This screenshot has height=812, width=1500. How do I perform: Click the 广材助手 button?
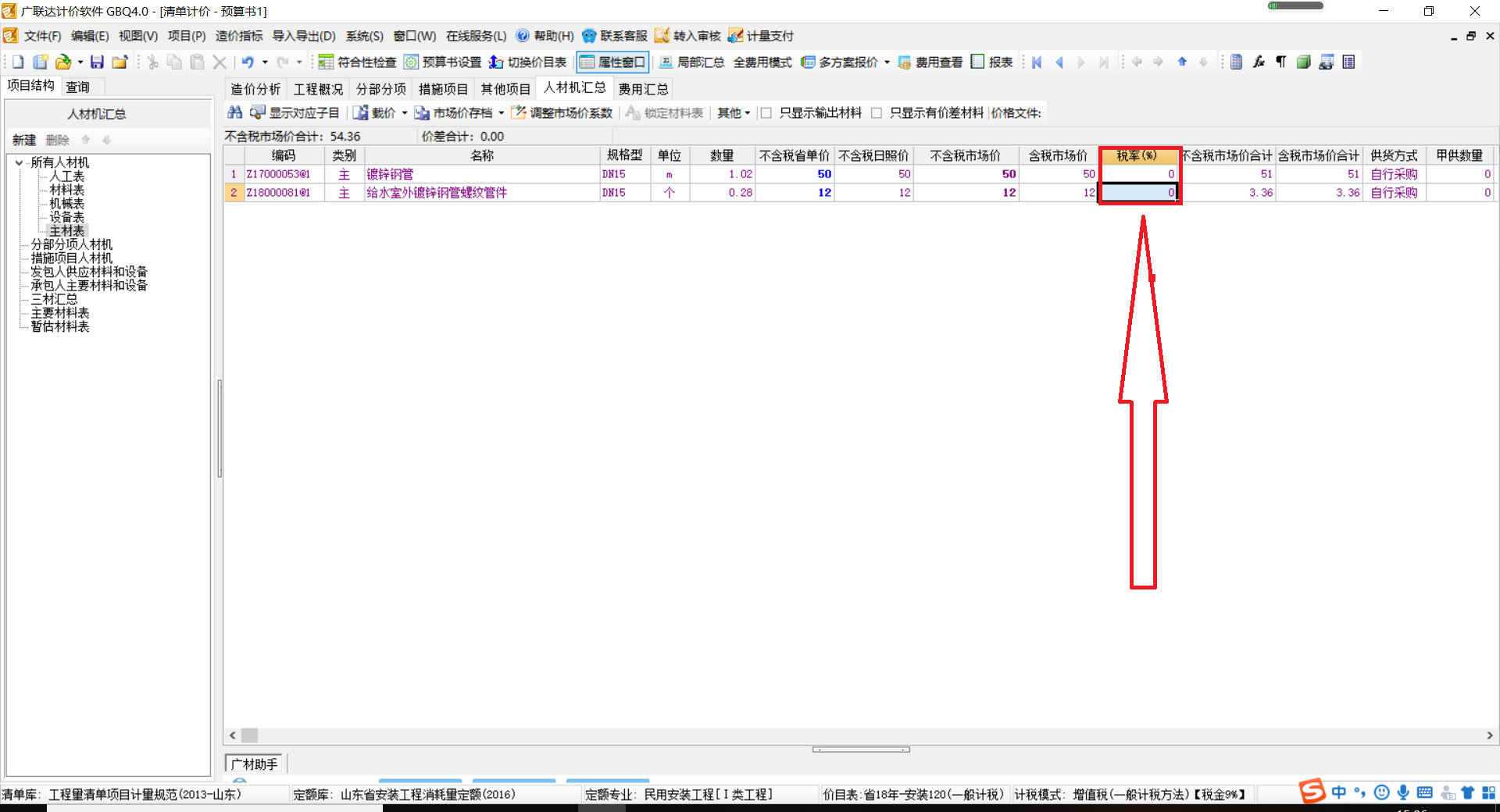(x=255, y=764)
